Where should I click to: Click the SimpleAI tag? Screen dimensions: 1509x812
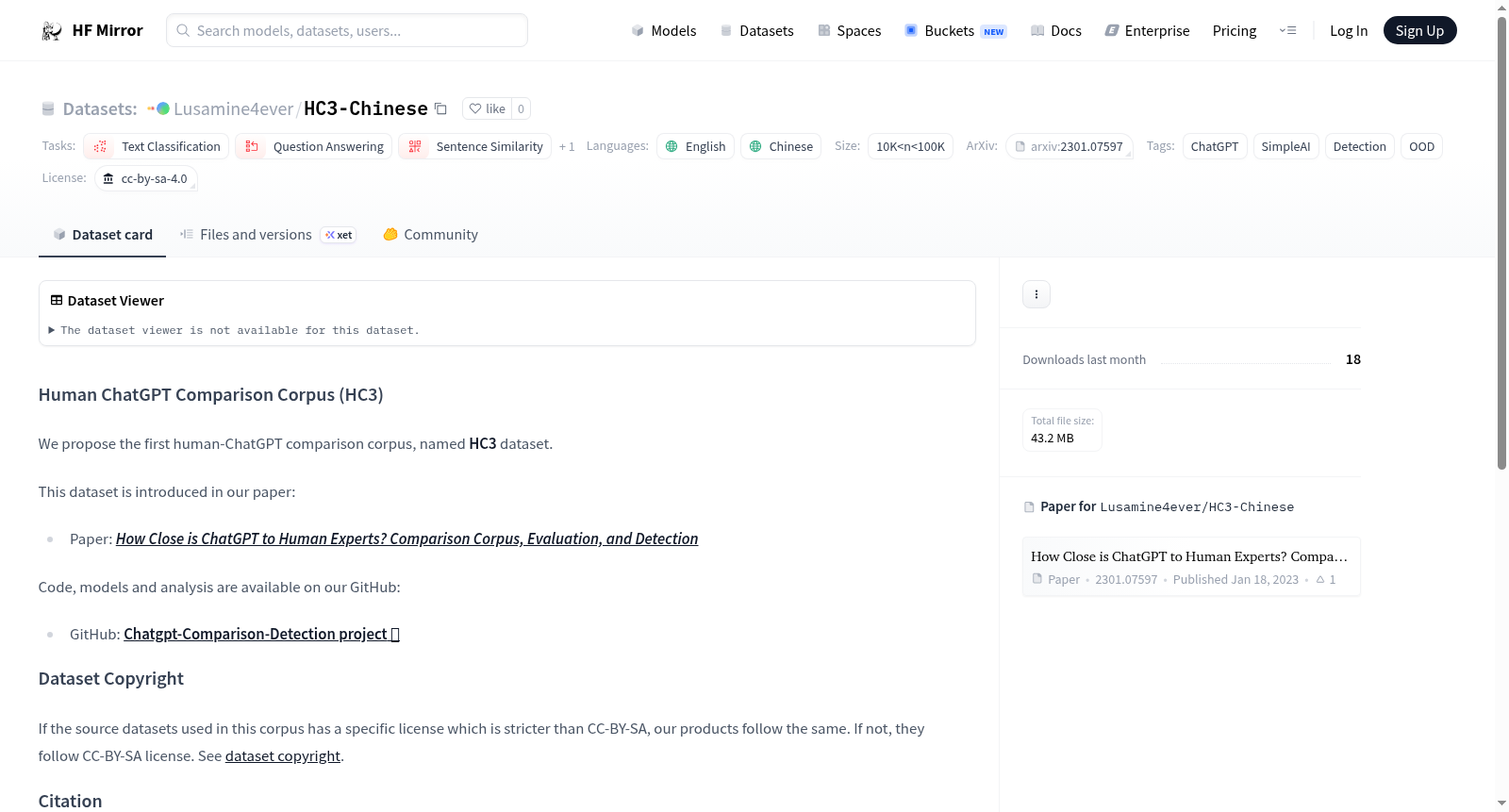(1286, 146)
